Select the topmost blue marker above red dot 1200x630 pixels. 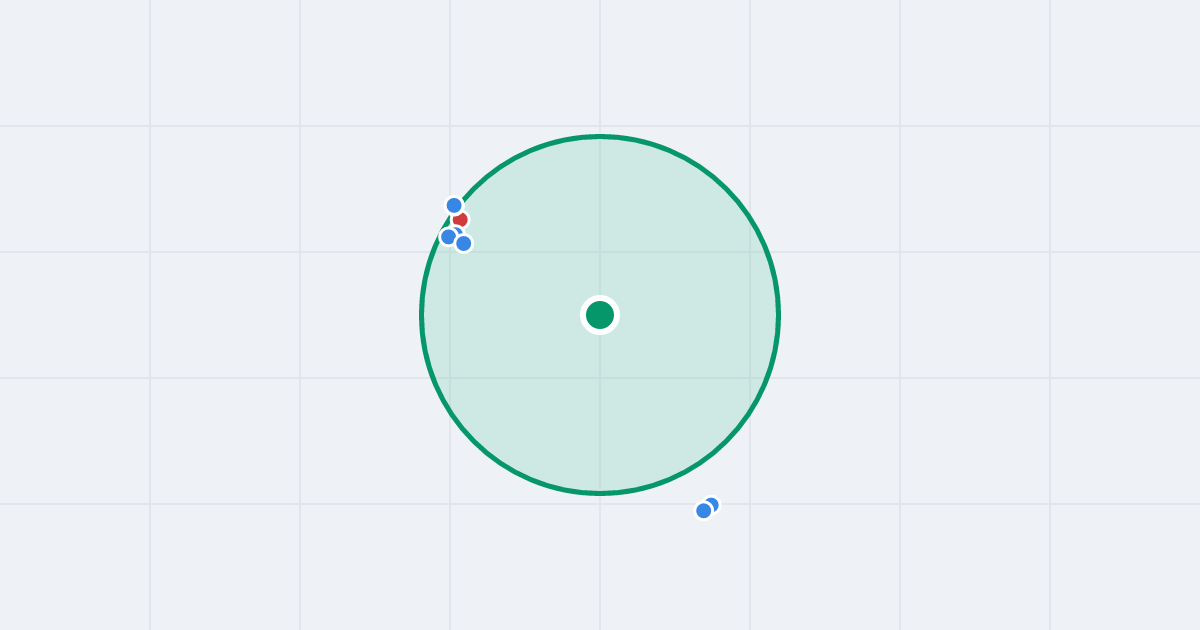[x=454, y=205]
